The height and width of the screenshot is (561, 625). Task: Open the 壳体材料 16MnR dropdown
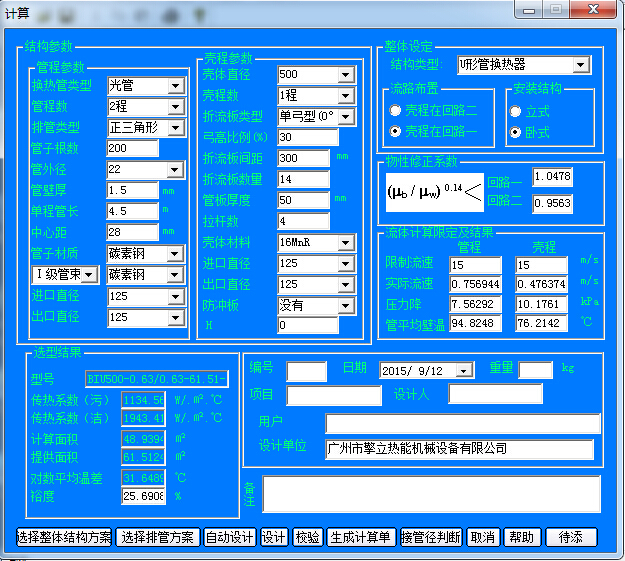tap(345, 243)
